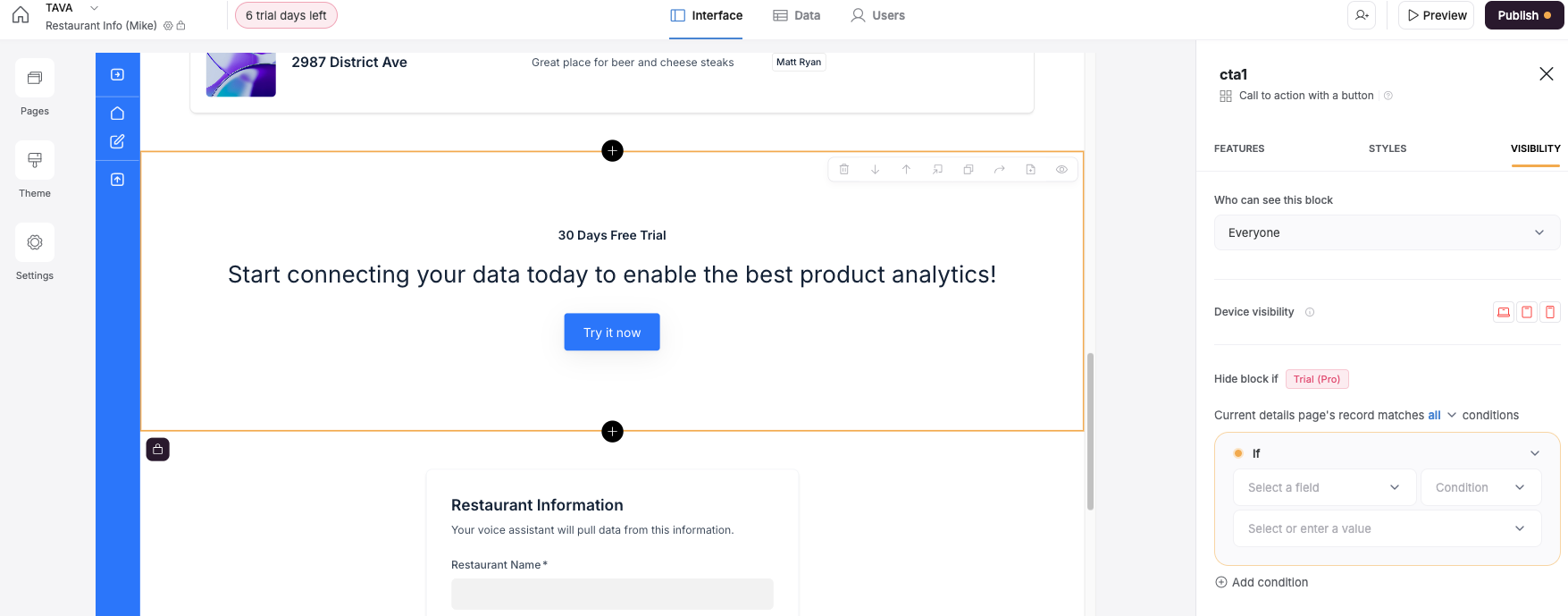Screen dimensions: 1568x616
Task: Open the 'Select a field' dropdown
Action: point(1324,487)
